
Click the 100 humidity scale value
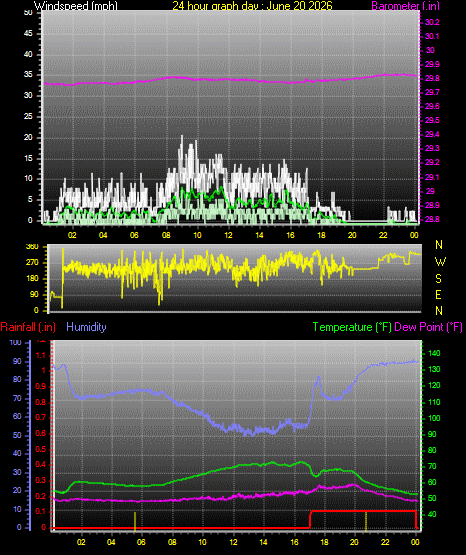16,342
